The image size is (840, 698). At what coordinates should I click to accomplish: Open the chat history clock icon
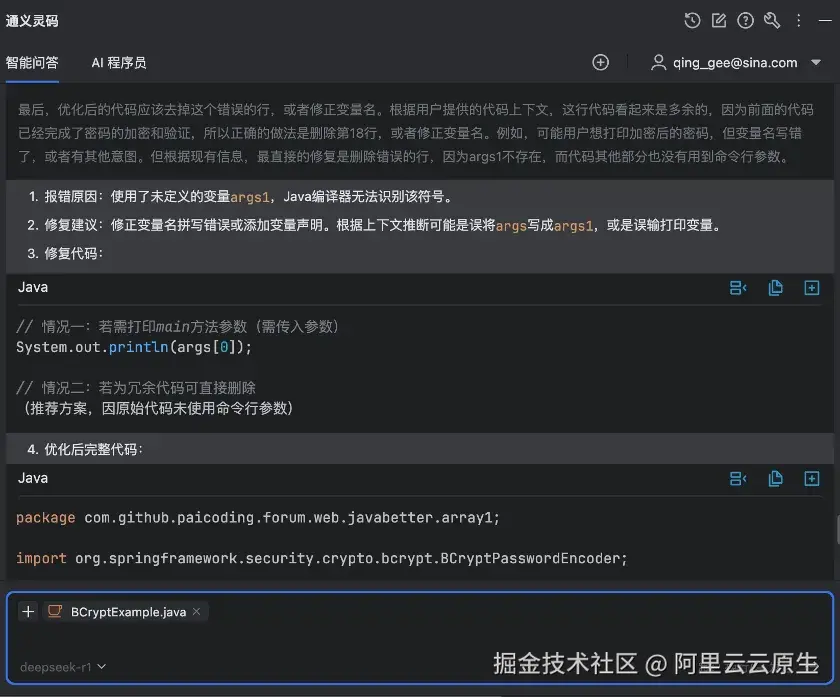(x=692, y=20)
